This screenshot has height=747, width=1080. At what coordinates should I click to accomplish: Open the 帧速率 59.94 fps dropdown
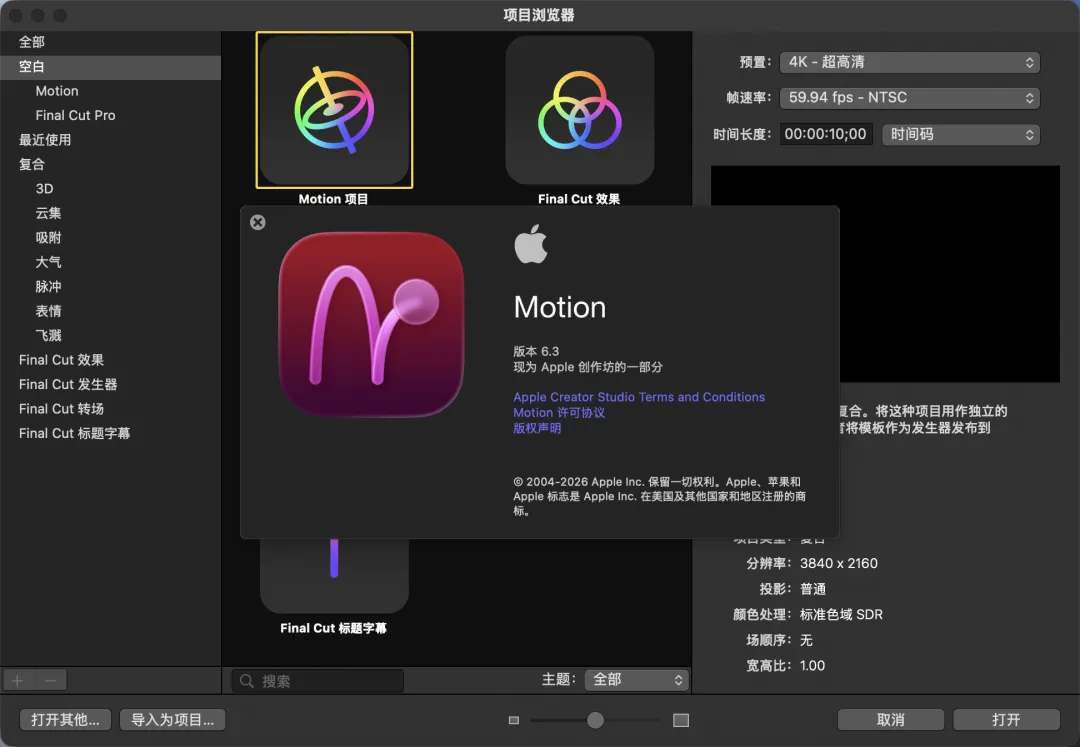pos(909,98)
